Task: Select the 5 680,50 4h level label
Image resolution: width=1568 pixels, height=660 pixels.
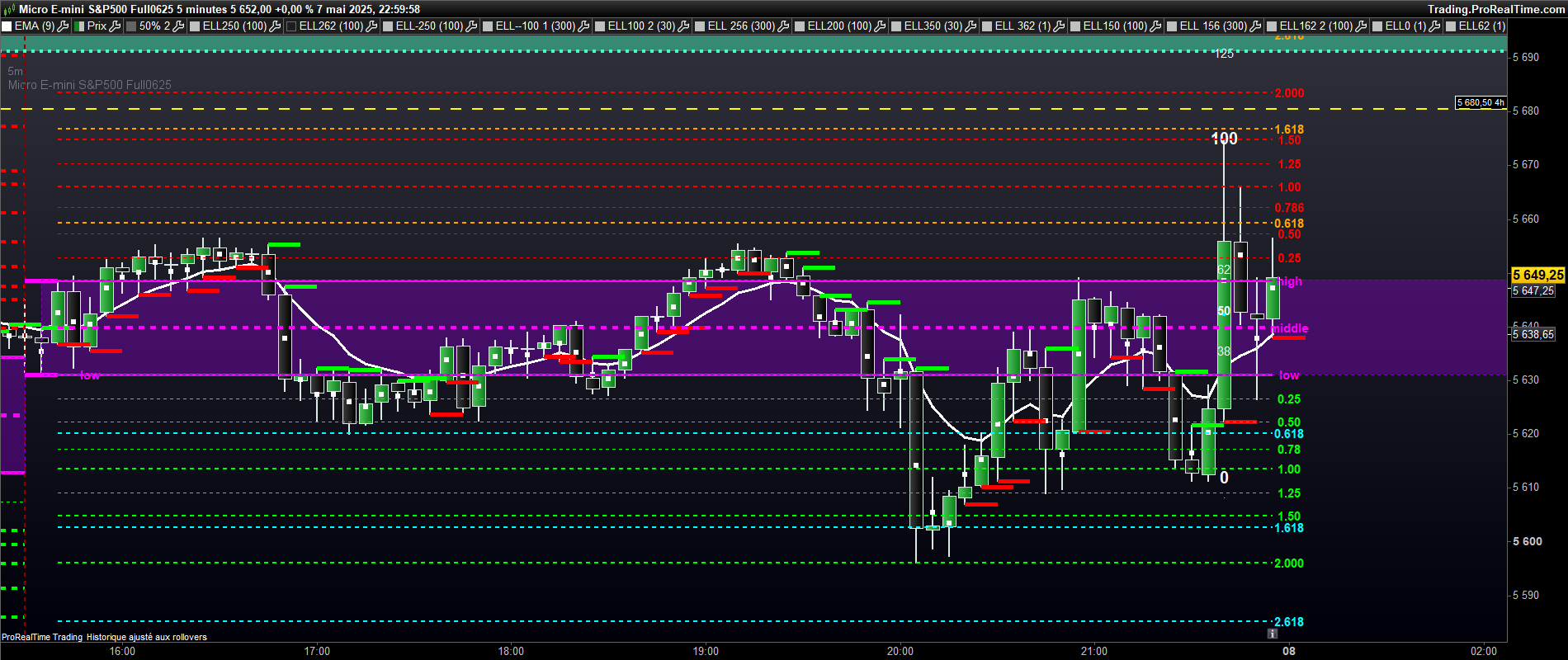Action: tap(1481, 103)
